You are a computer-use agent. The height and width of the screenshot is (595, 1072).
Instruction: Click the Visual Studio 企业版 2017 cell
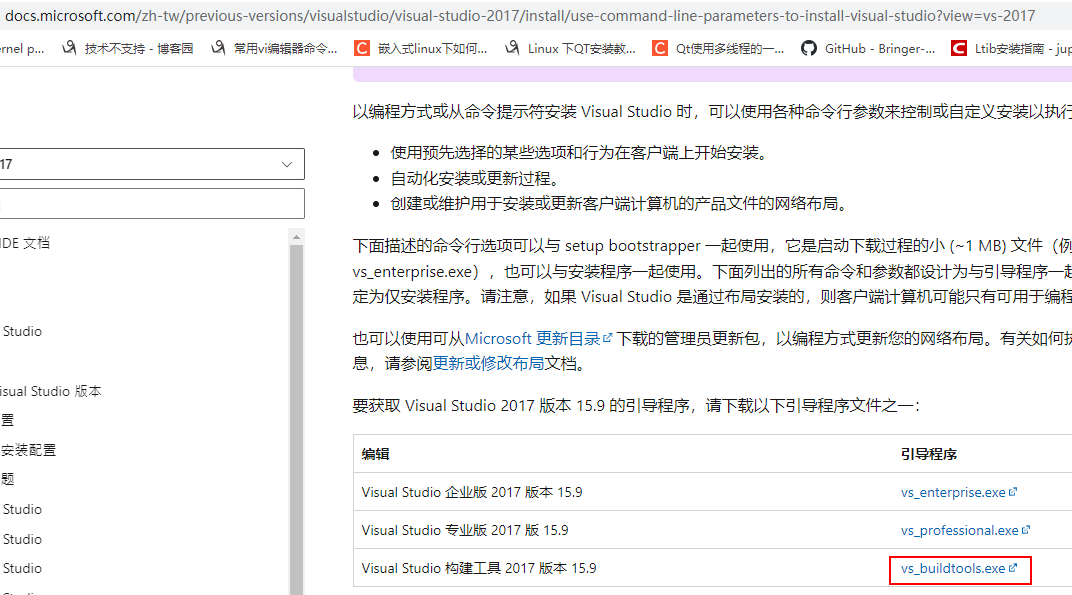coord(472,492)
